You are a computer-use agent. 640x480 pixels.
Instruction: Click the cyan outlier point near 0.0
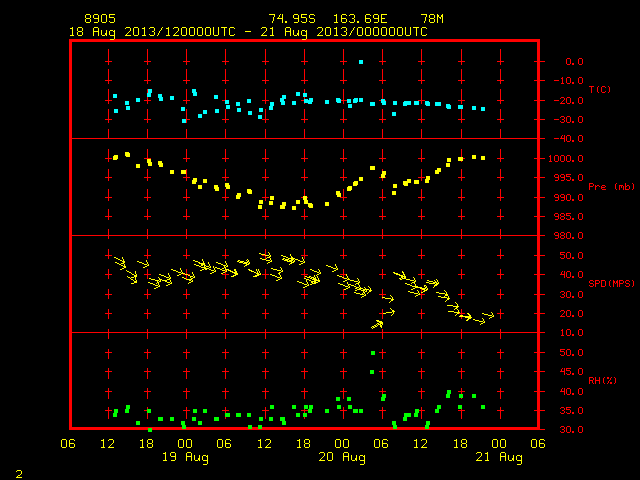[361, 62]
